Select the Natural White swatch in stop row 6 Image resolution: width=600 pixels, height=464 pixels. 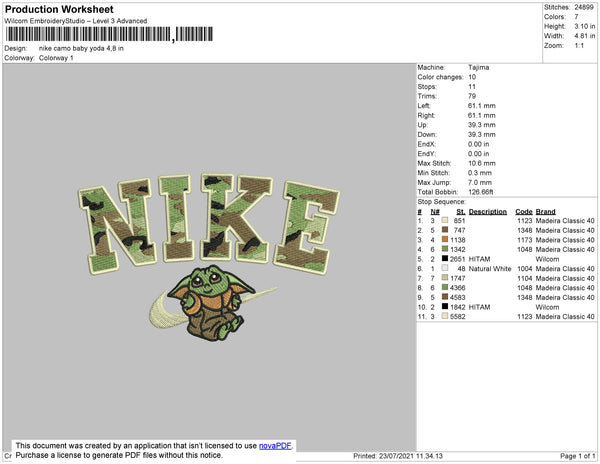[445, 268]
